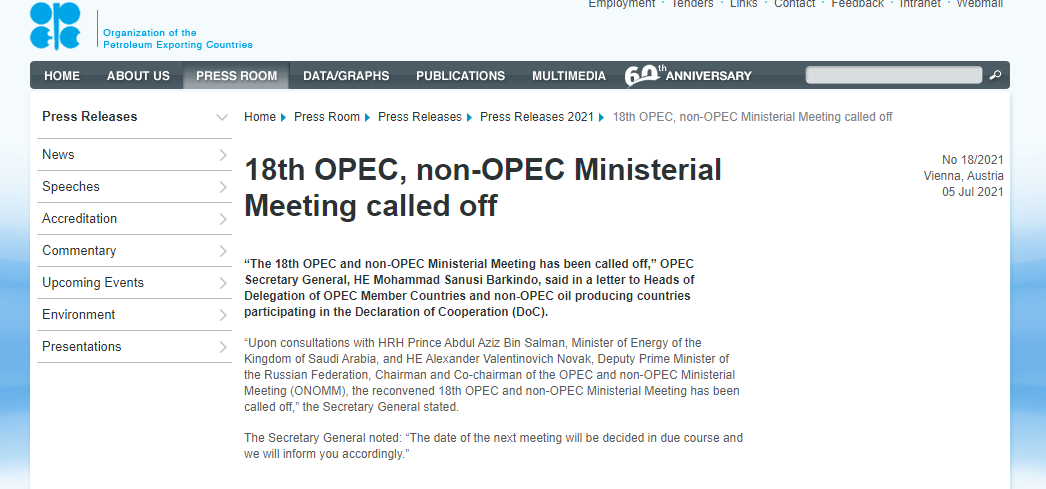Screen dimensions: 1046x489
Task: Open the ABOUT US menu
Action: (x=138, y=76)
